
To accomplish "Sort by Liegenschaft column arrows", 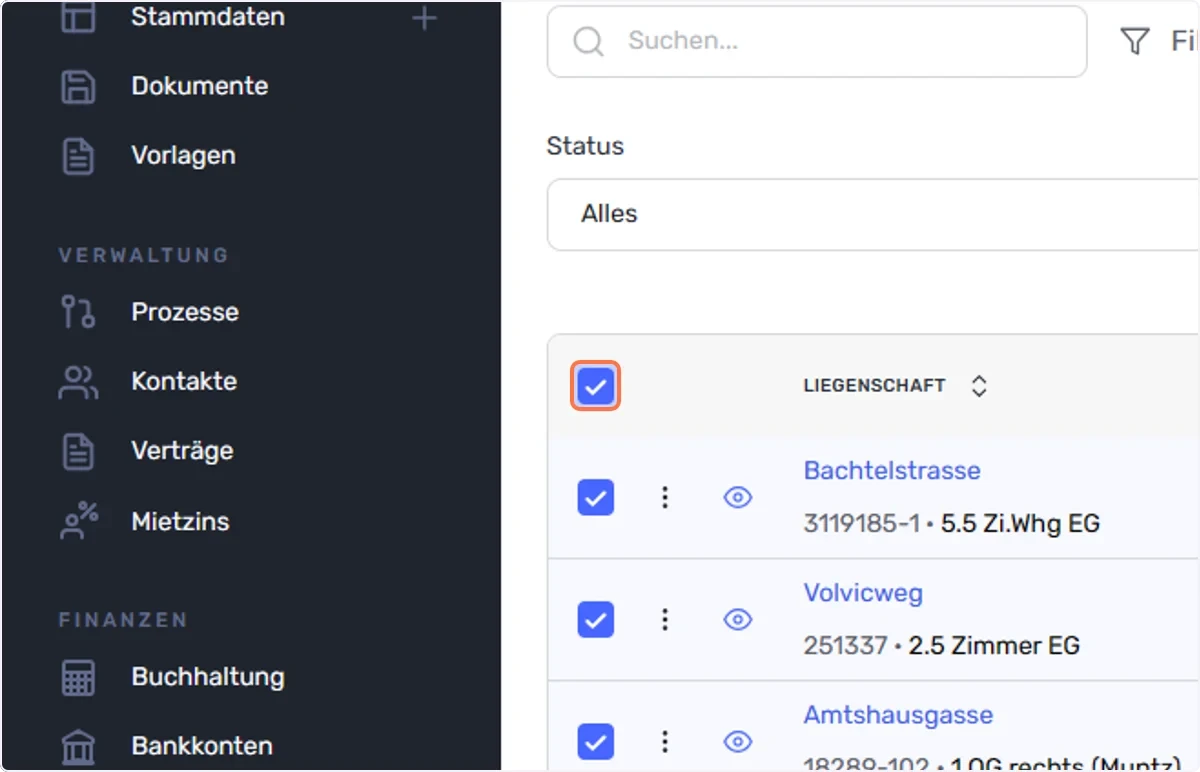I will 979,386.
